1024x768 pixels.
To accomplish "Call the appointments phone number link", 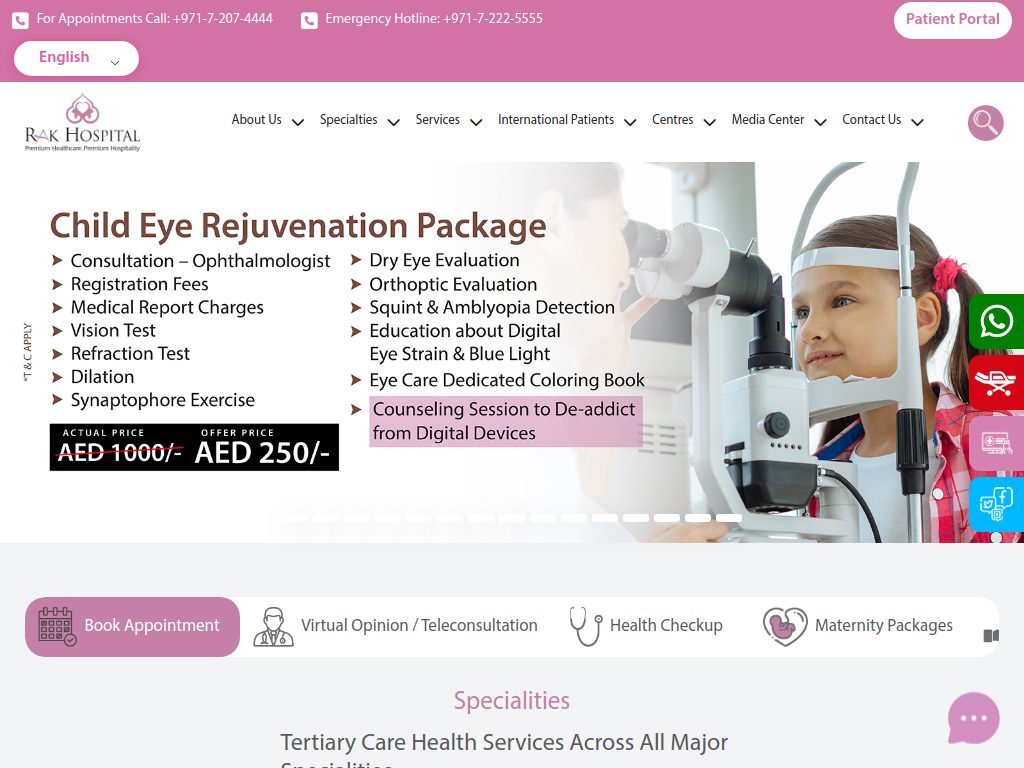I will pyautogui.click(x=155, y=19).
